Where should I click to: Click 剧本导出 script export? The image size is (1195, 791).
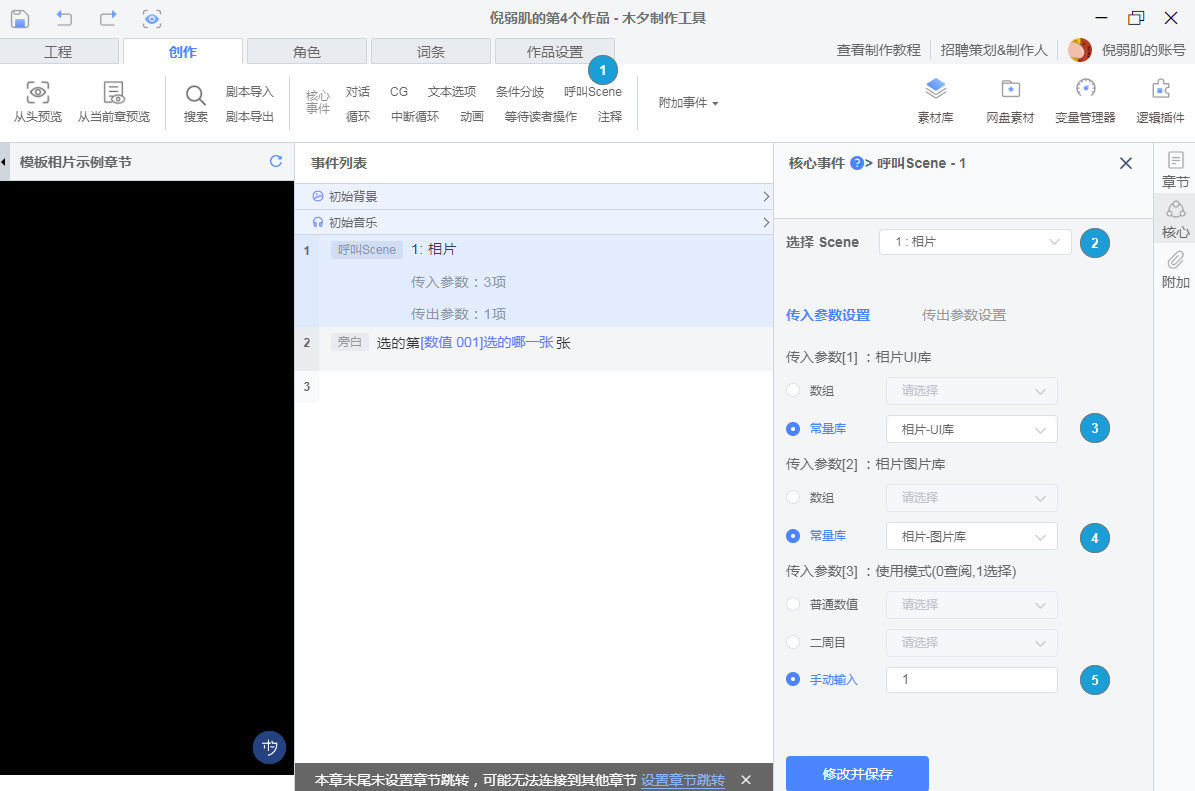(x=249, y=117)
